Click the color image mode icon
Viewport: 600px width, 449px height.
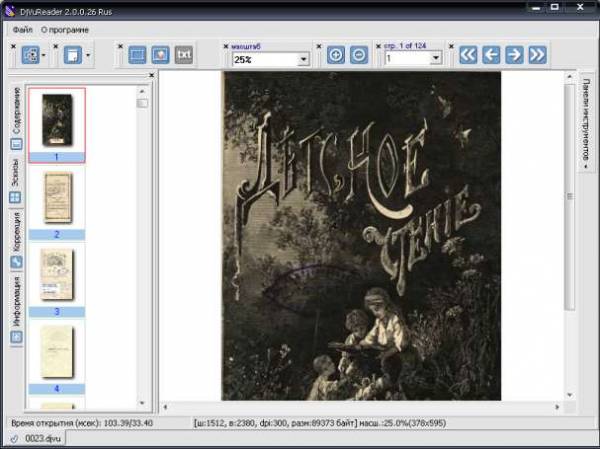pos(160,55)
